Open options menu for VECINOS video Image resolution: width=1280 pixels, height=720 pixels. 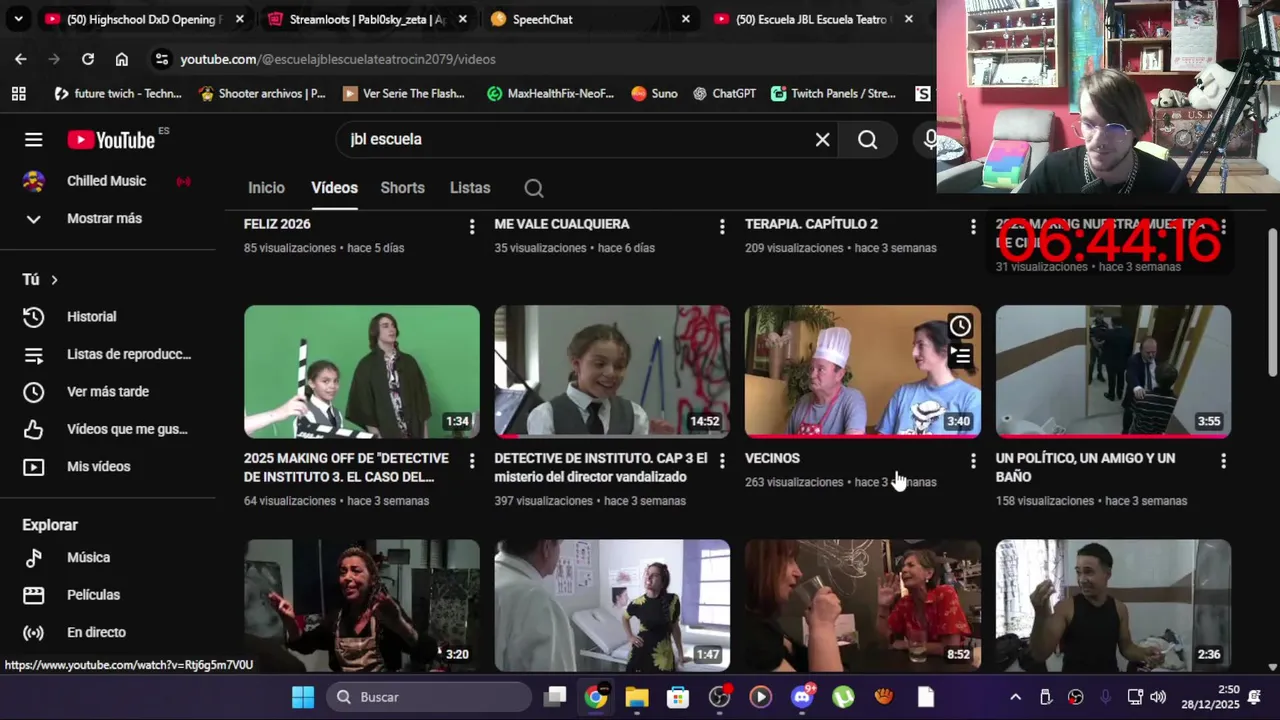click(x=973, y=461)
